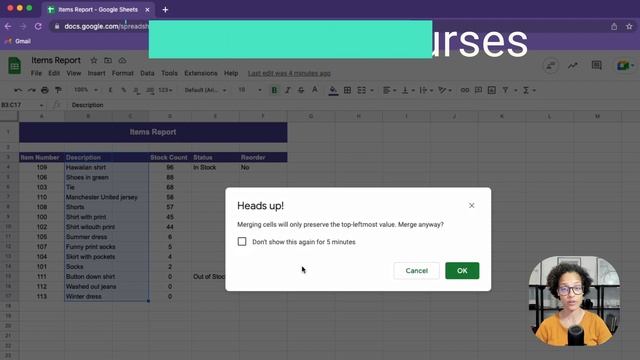This screenshot has height=360, width=640.
Task: Toggle Italic formatting
Action: 288,90
